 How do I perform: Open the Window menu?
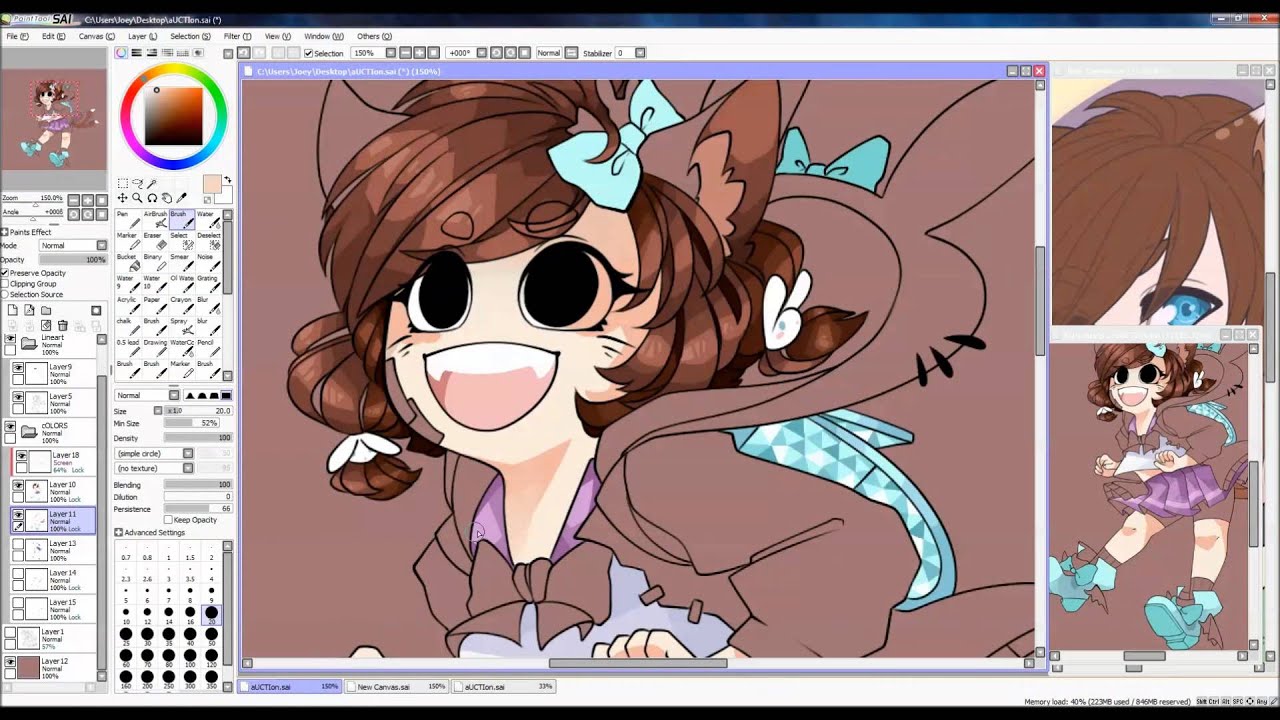pyautogui.click(x=323, y=36)
